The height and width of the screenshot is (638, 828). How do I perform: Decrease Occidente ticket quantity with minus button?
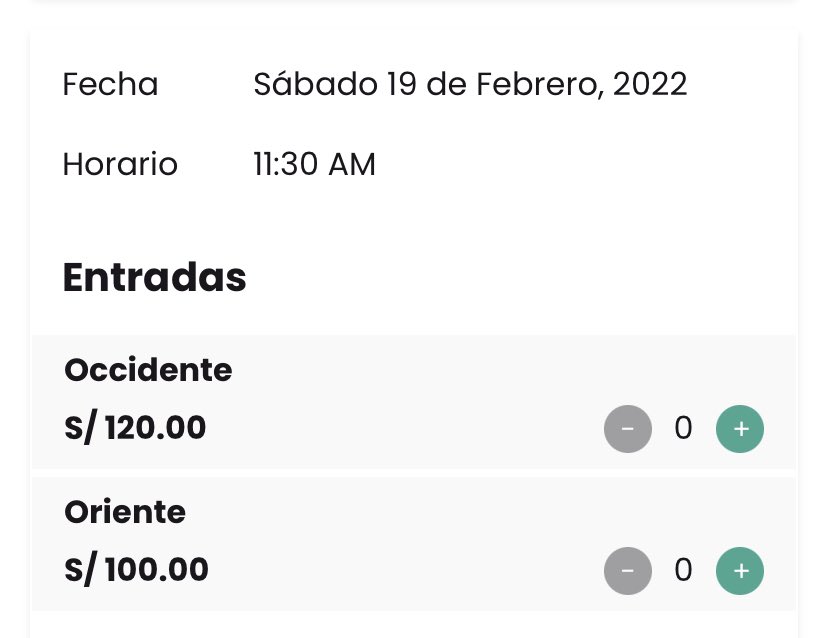click(x=628, y=429)
